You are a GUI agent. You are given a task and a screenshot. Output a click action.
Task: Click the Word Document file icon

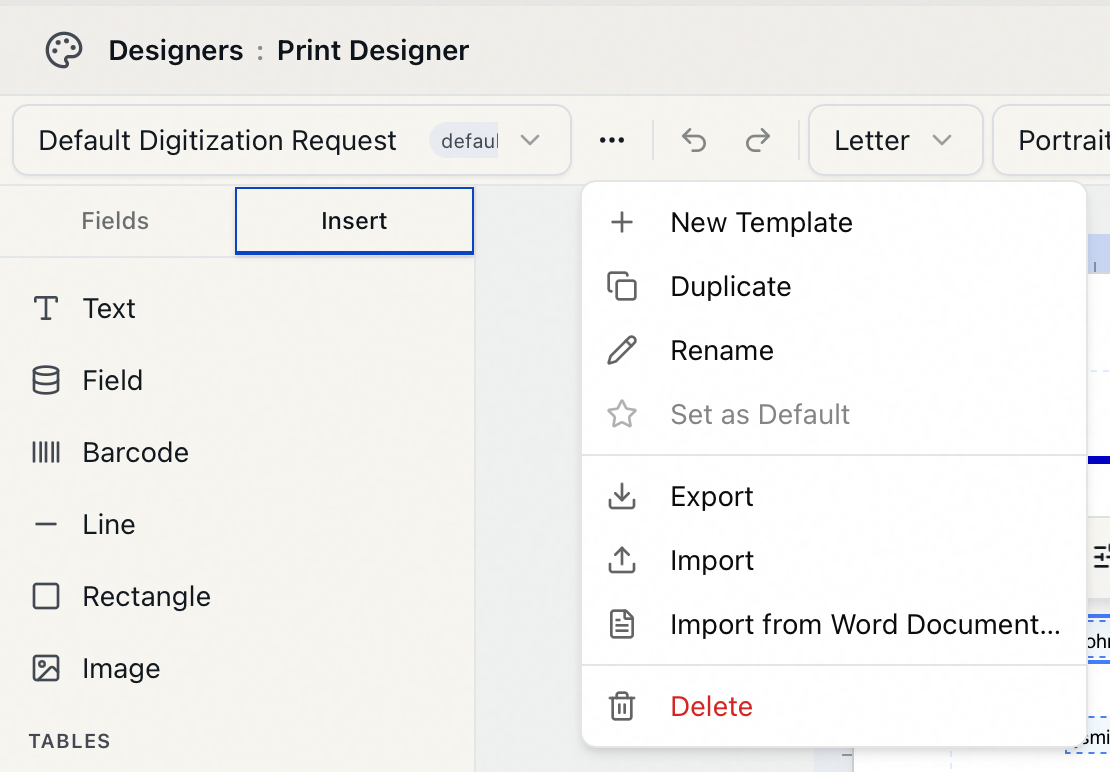622,624
